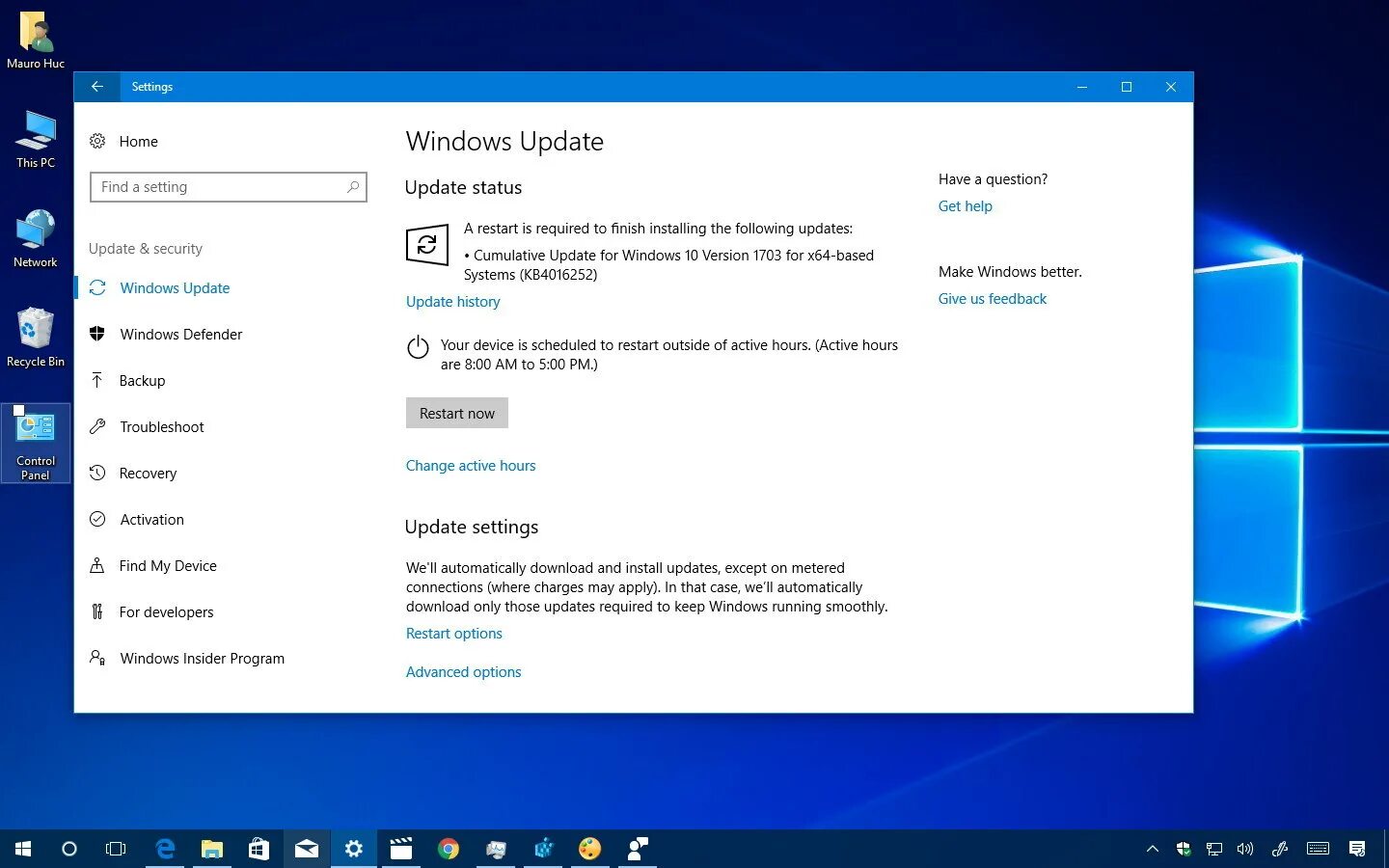The width and height of the screenshot is (1389, 868).
Task: Focus the Find a setting search box
Action: (x=229, y=187)
